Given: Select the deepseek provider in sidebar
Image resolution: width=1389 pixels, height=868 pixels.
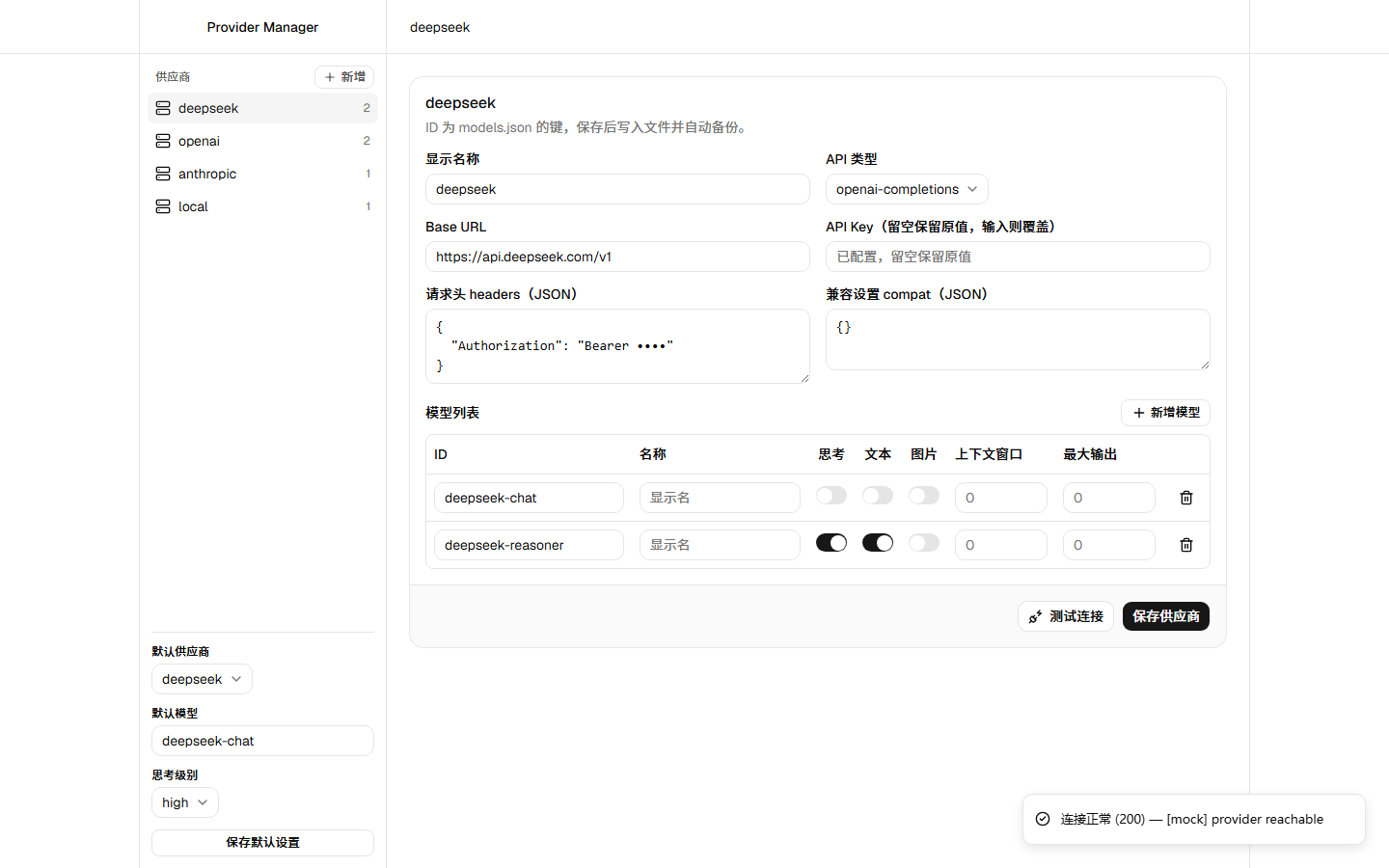Looking at the screenshot, I should pos(262,108).
